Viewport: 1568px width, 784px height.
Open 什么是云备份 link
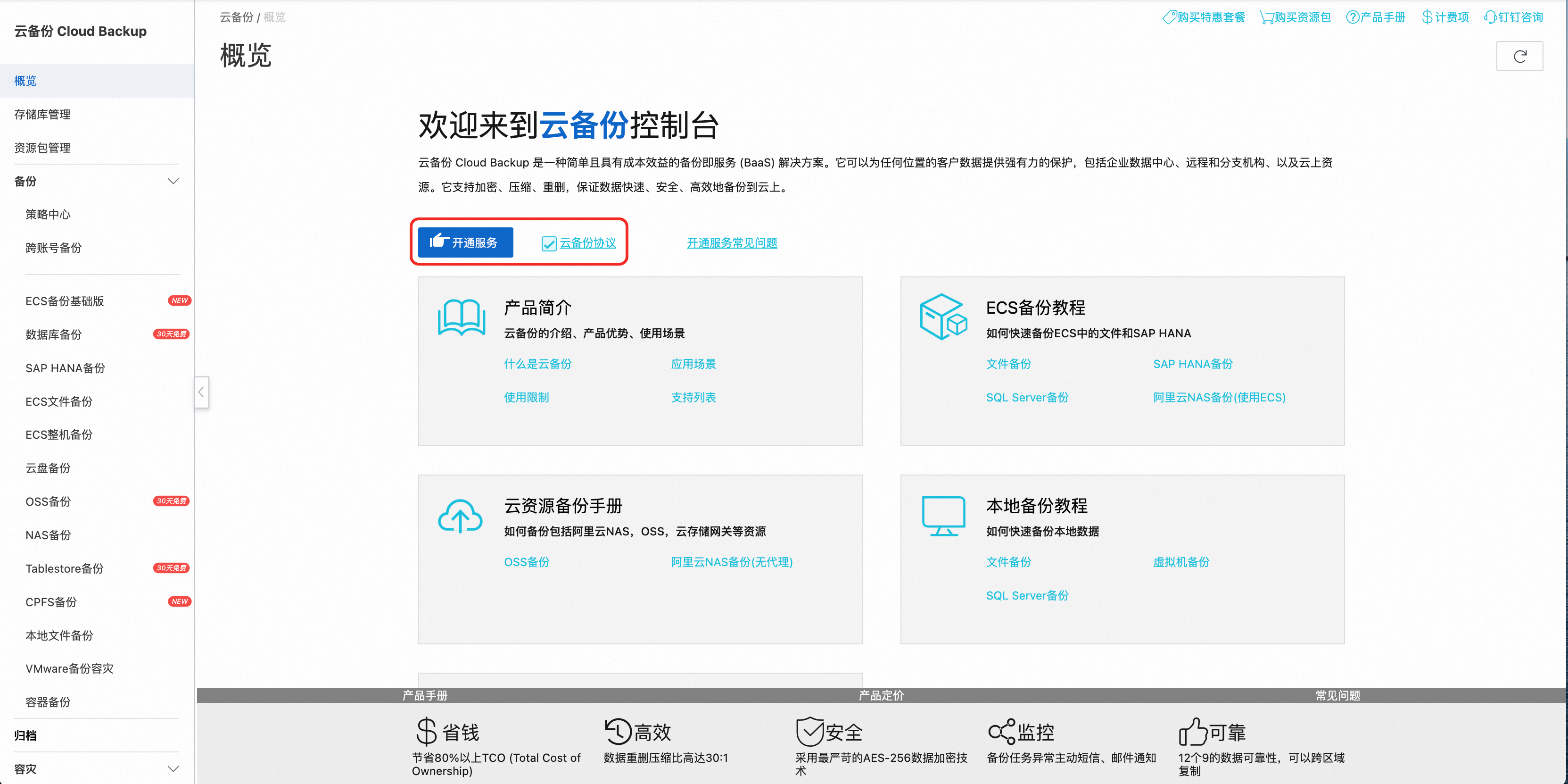pyautogui.click(x=537, y=364)
